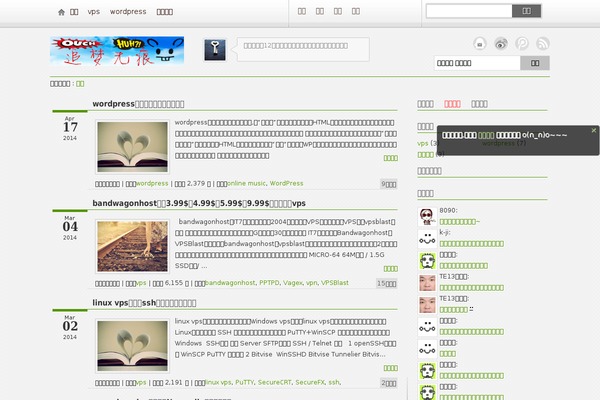Open the comment link under 8090

coord(459,222)
